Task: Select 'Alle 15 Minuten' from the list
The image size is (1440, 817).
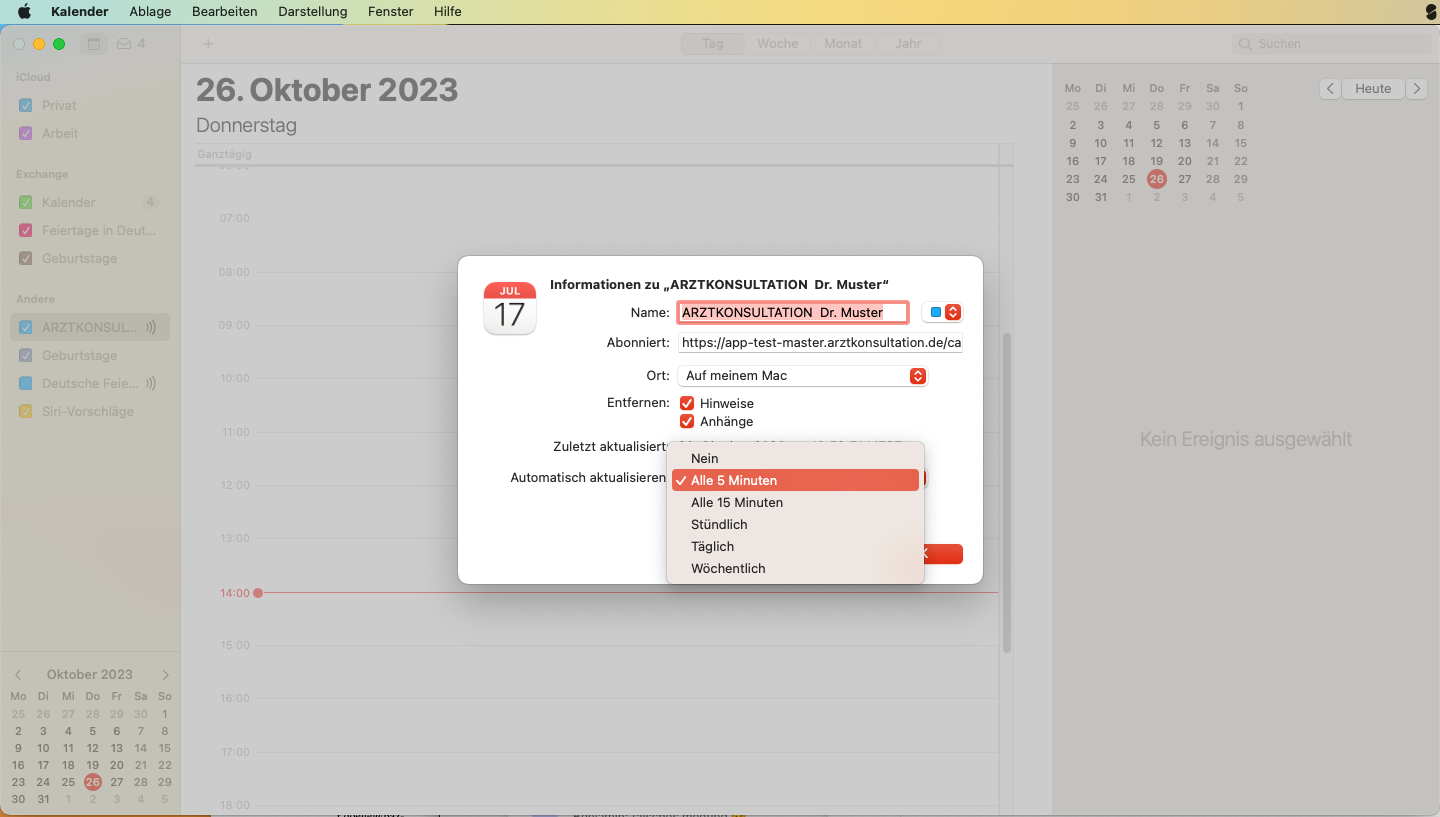Action: (x=737, y=502)
